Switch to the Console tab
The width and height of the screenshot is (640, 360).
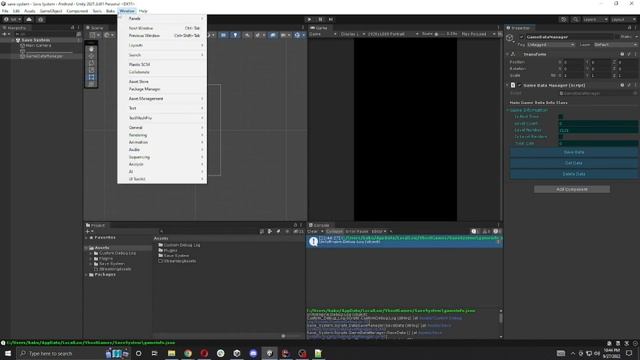[319, 225]
